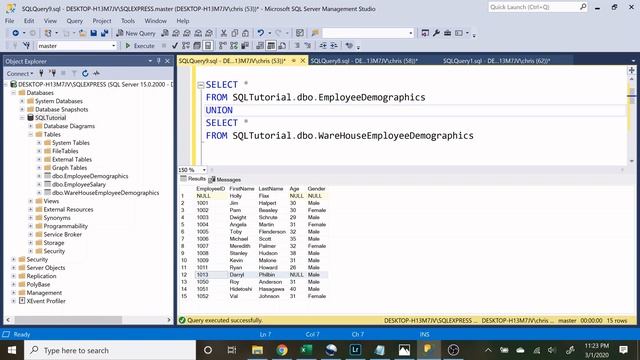Screen dimensions: 640x360
Task: Click the Paste icon in the toolbar
Action: (245, 33)
